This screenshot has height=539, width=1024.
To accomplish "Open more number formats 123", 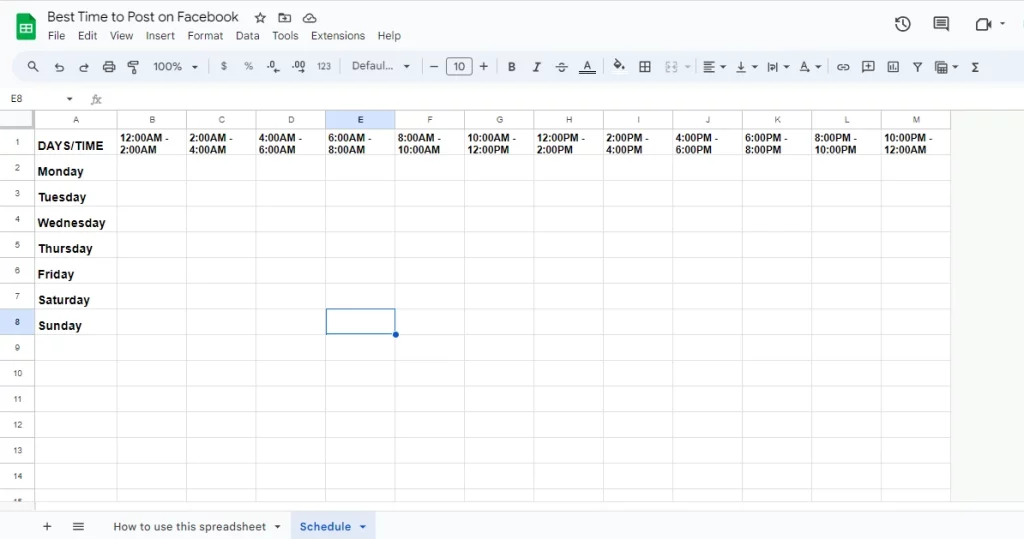I will click(324, 67).
